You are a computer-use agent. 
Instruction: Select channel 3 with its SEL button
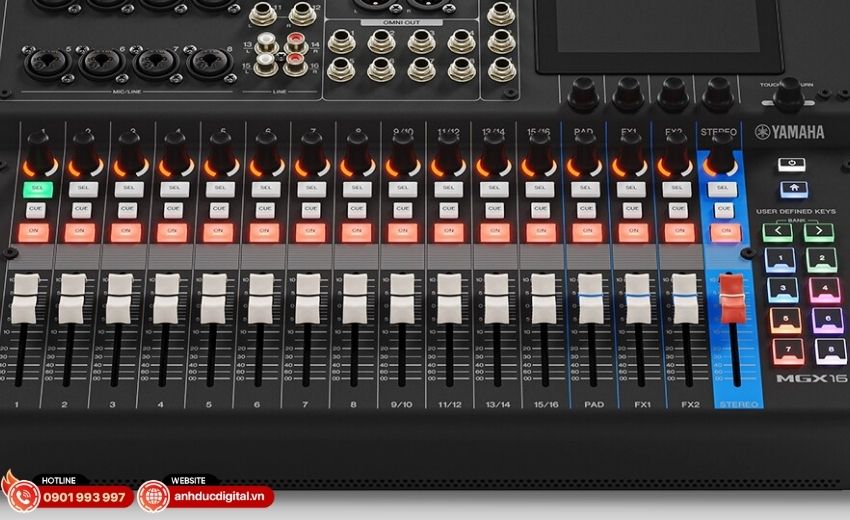click(x=129, y=189)
